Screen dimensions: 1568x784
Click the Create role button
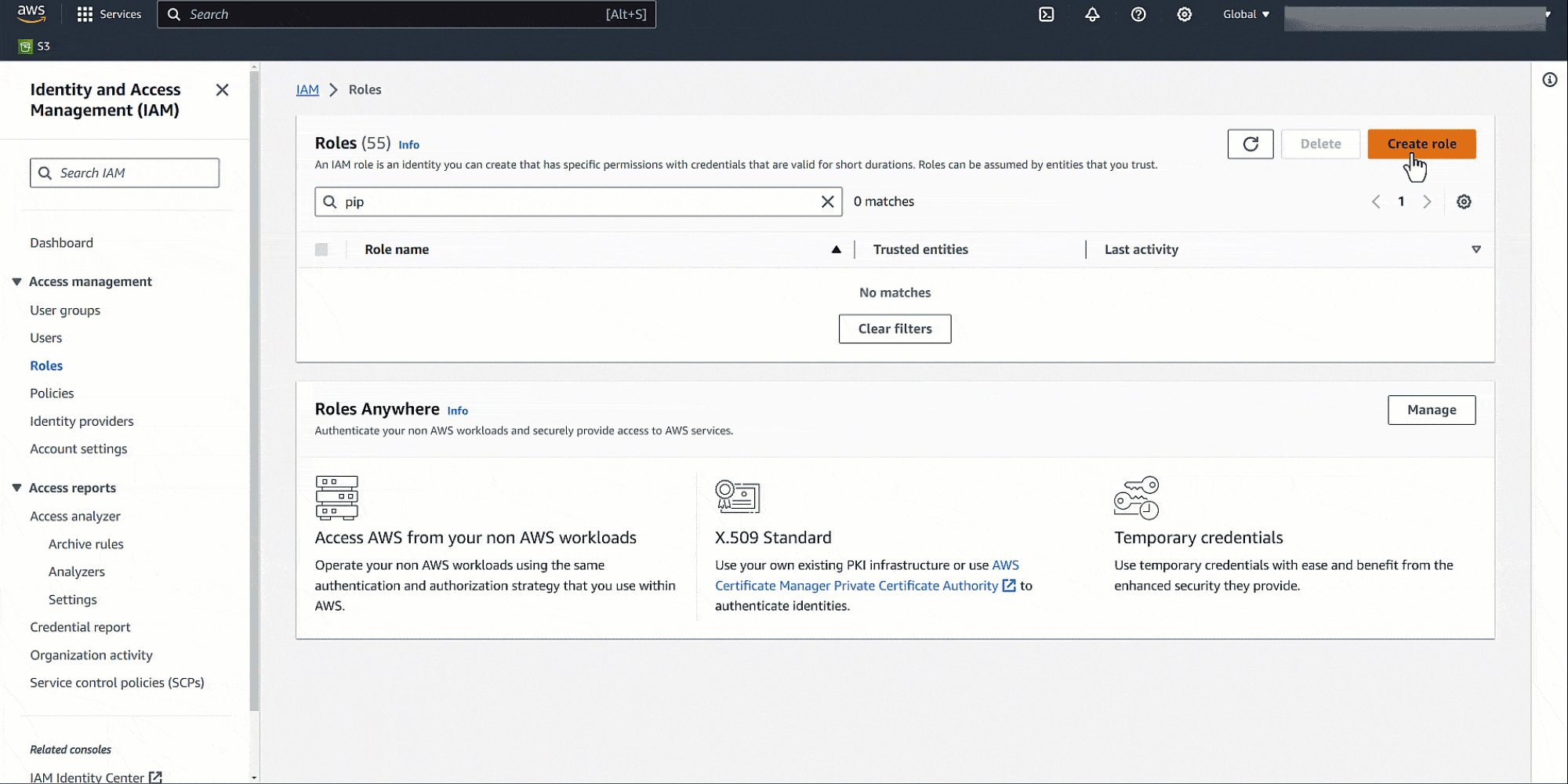click(1421, 144)
